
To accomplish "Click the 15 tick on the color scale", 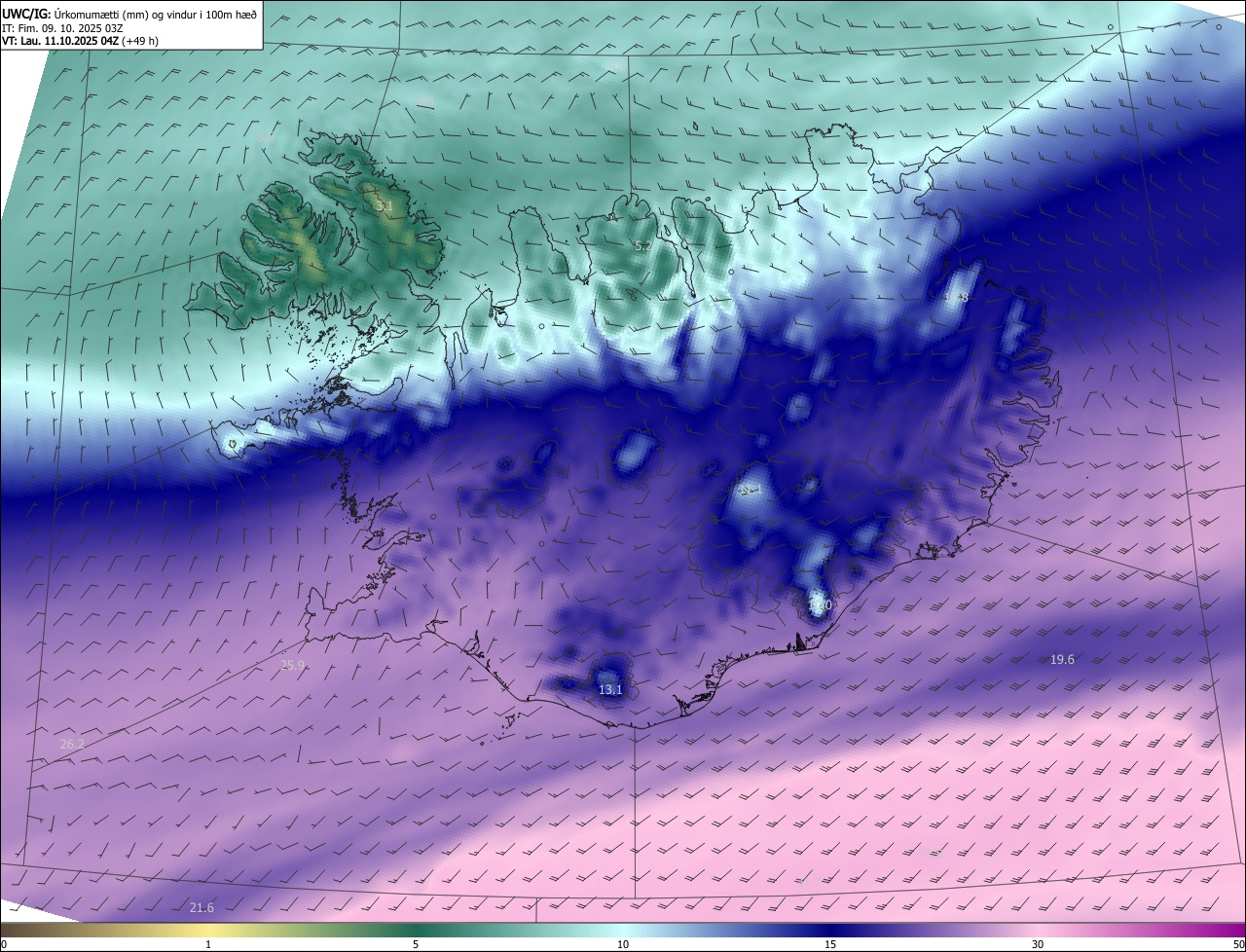I will point(830,944).
